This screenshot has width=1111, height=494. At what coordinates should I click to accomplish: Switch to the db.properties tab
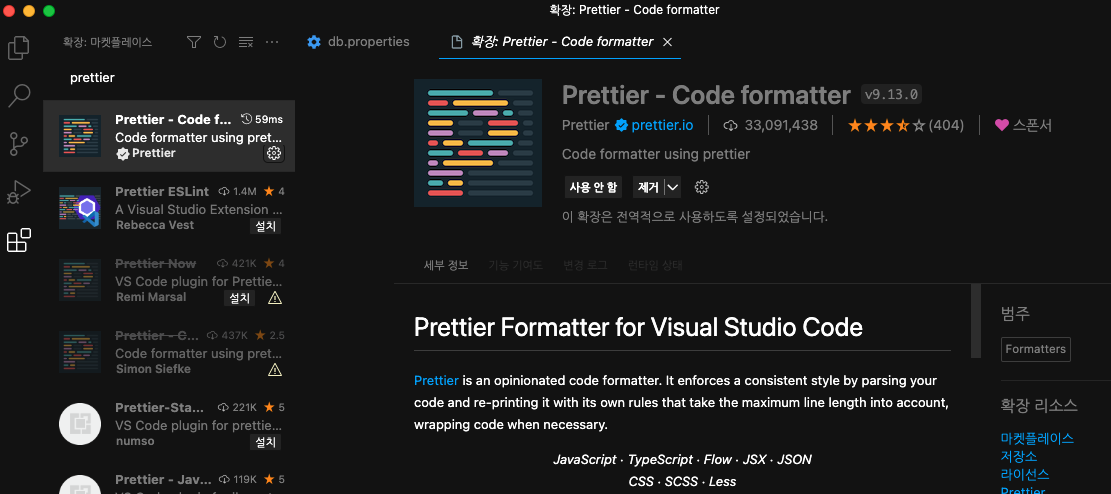pyautogui.click(x=358, y=42)
